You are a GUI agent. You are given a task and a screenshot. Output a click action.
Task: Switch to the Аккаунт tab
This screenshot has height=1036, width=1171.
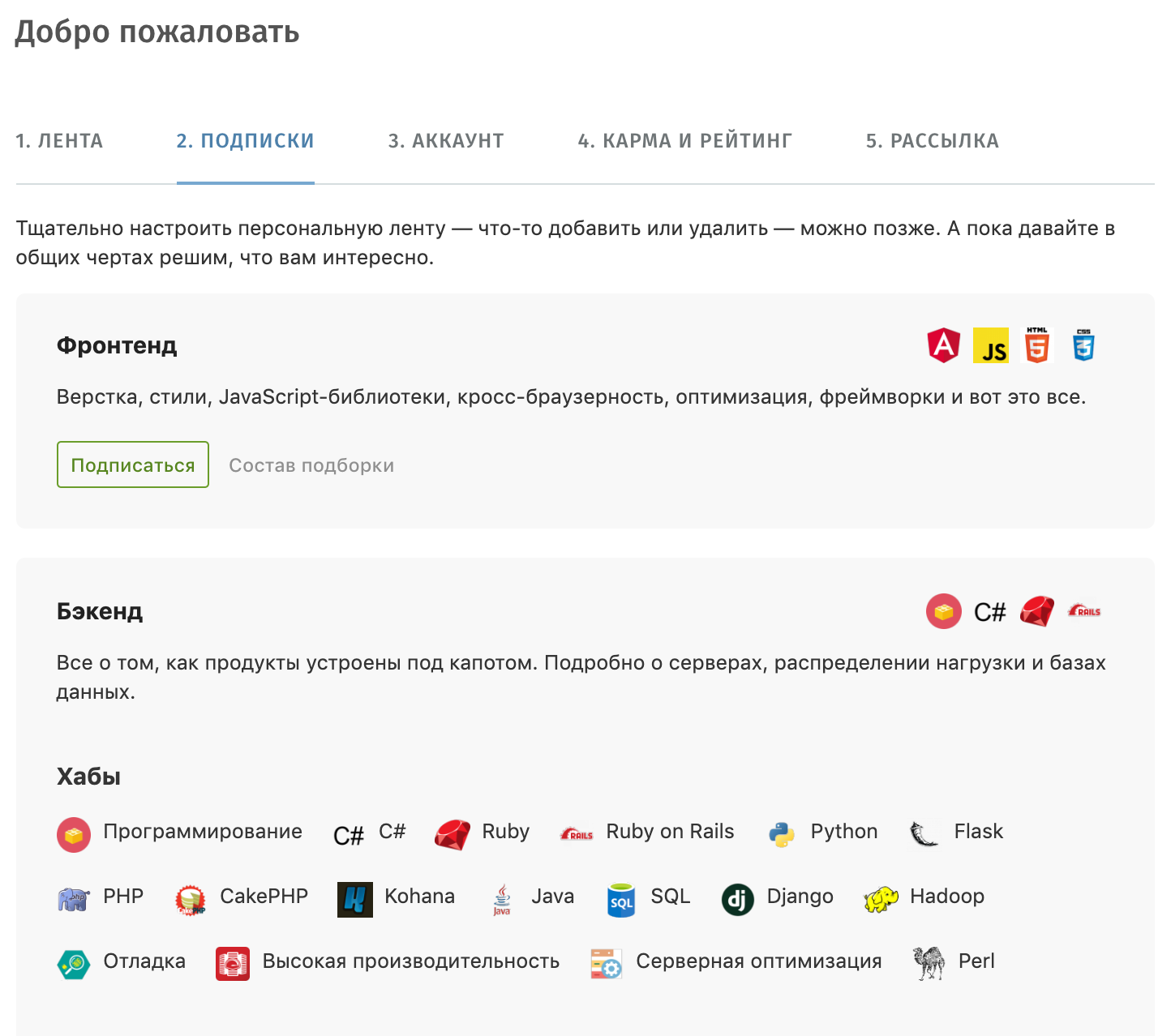coord(445,139)
